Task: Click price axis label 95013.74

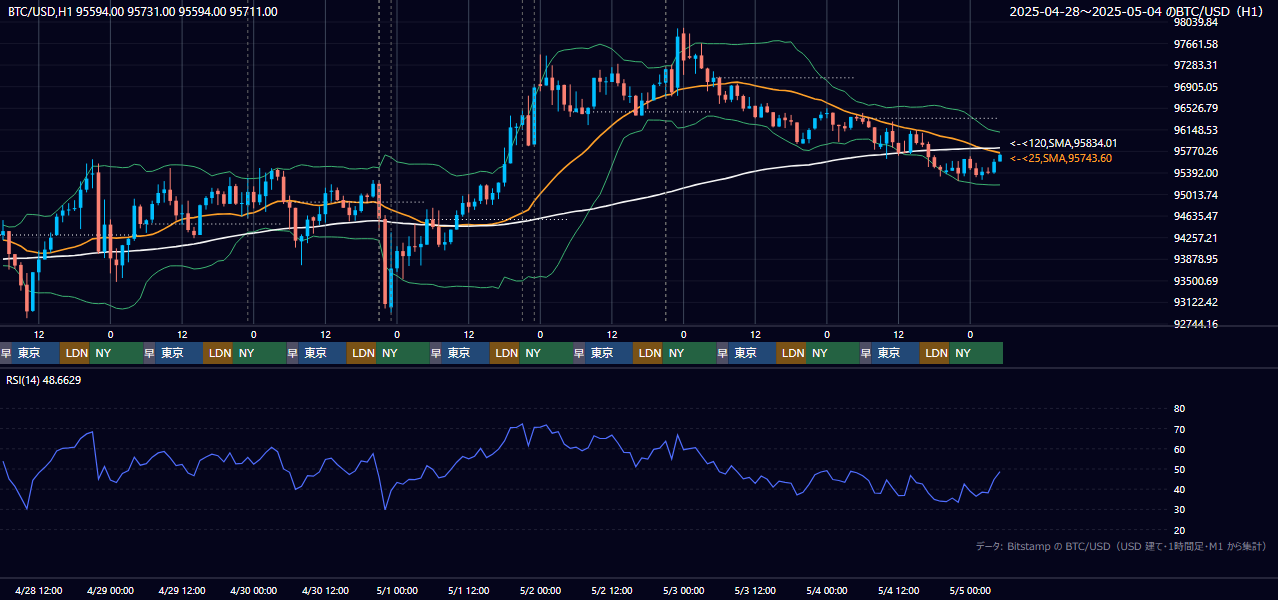Action: pos(1195,195)
